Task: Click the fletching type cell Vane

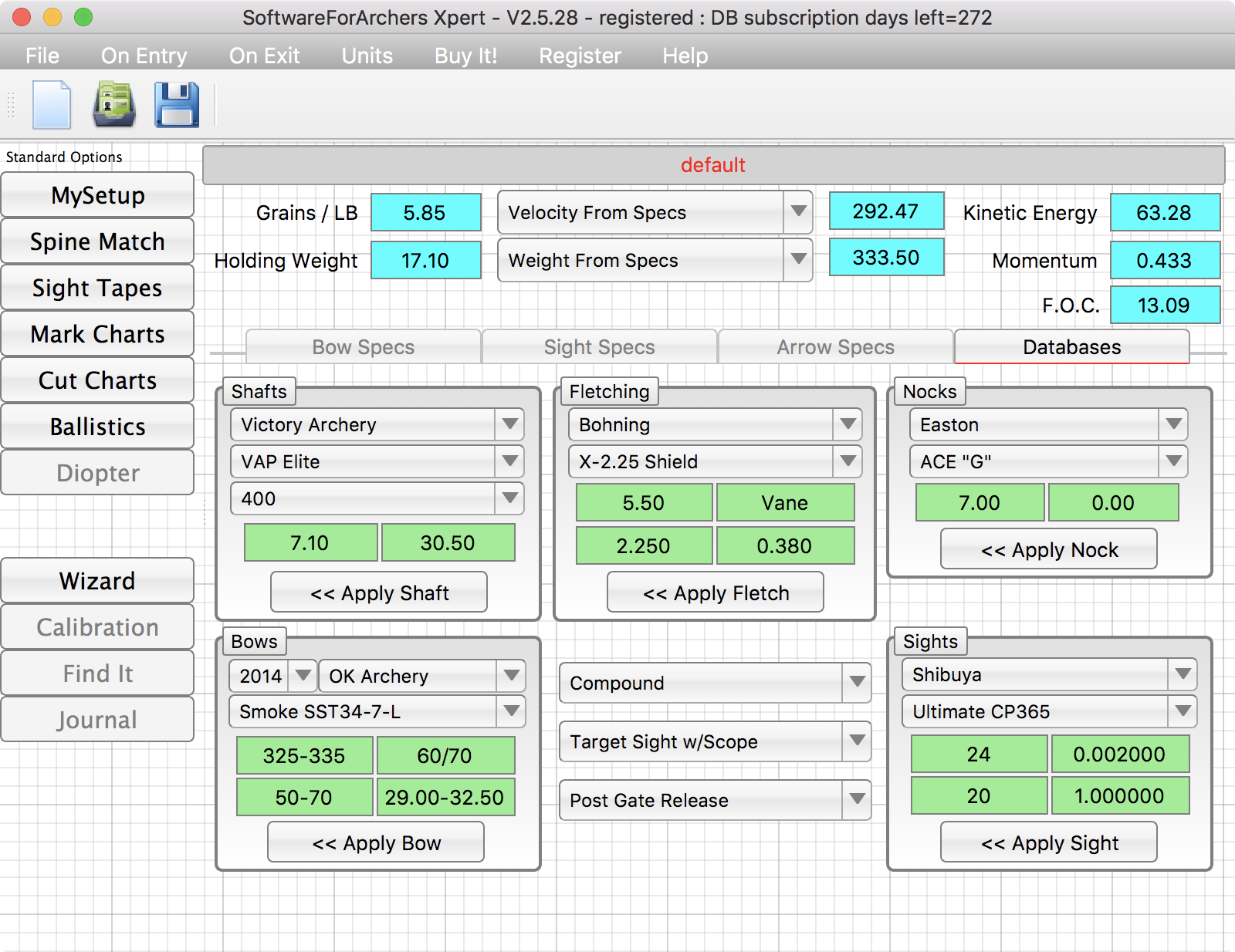Action: [785, 502]
